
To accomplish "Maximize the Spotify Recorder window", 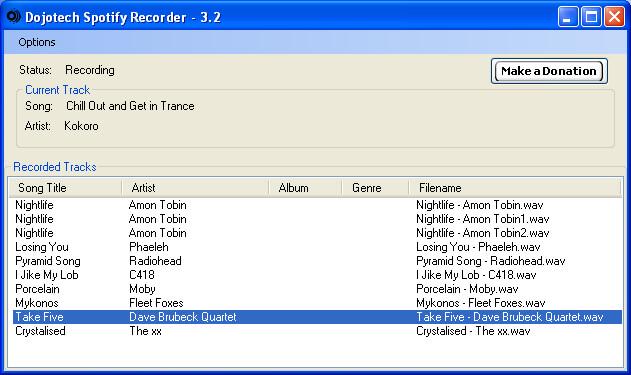I will click(591, 17).
